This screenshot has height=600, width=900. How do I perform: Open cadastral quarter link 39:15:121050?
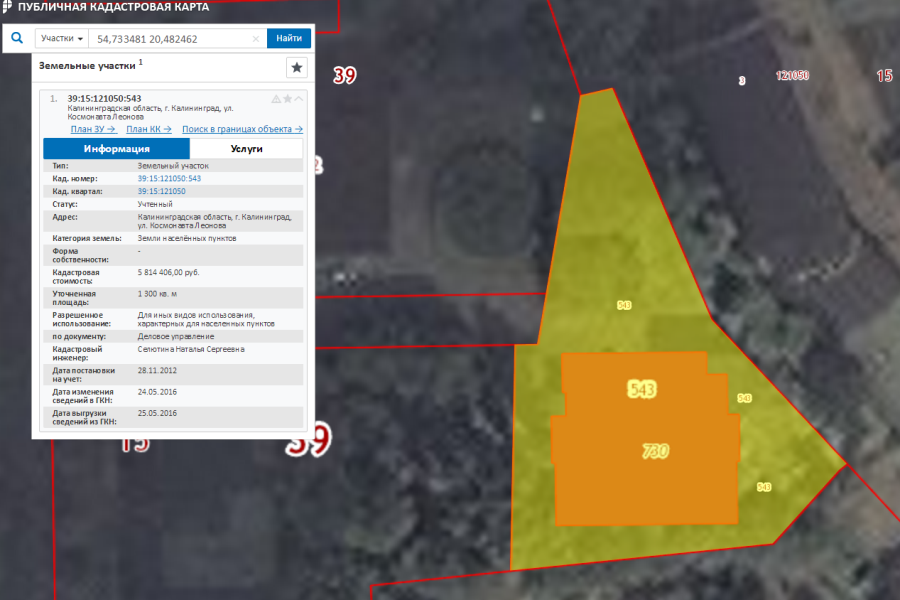(x=161, y=190)
